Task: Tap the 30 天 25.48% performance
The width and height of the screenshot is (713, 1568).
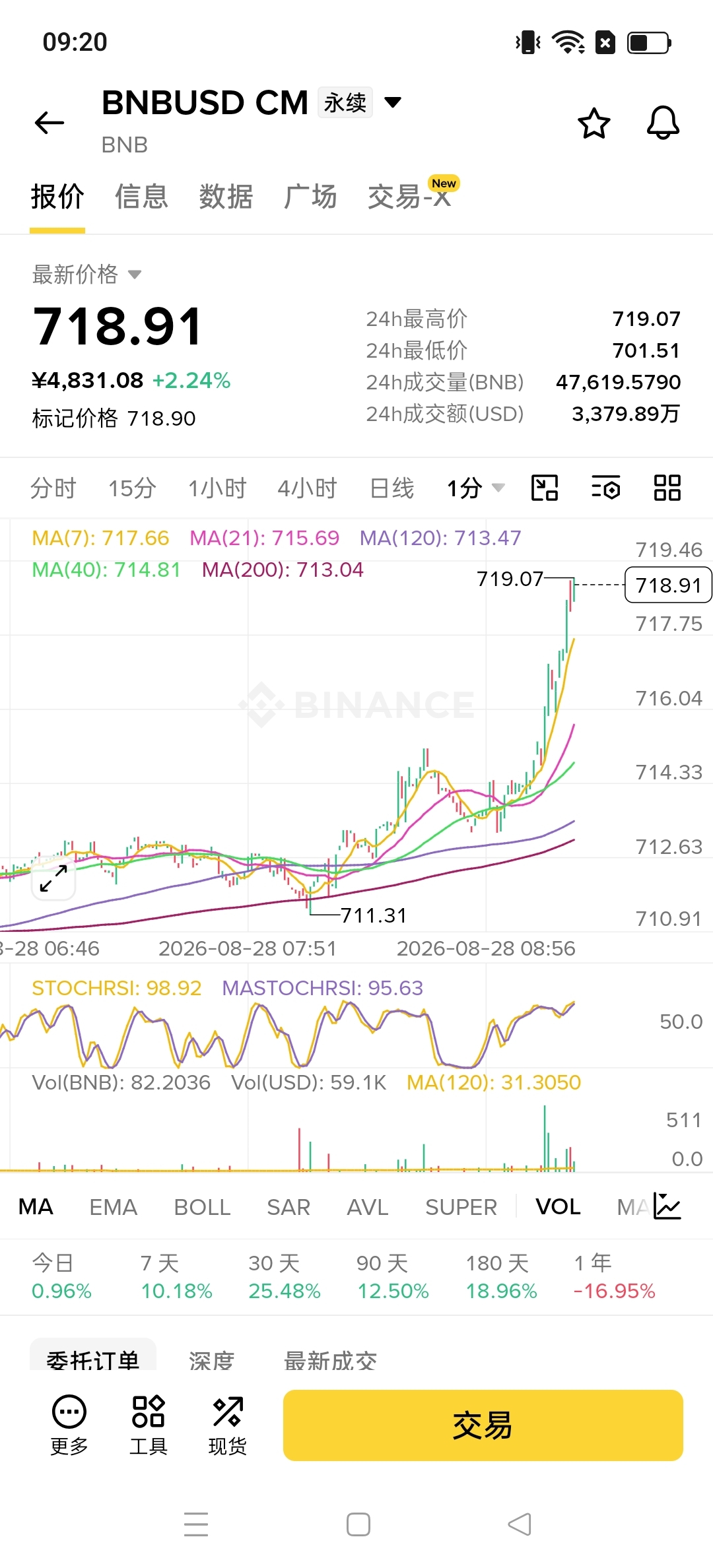Action: coord(285,1276)
